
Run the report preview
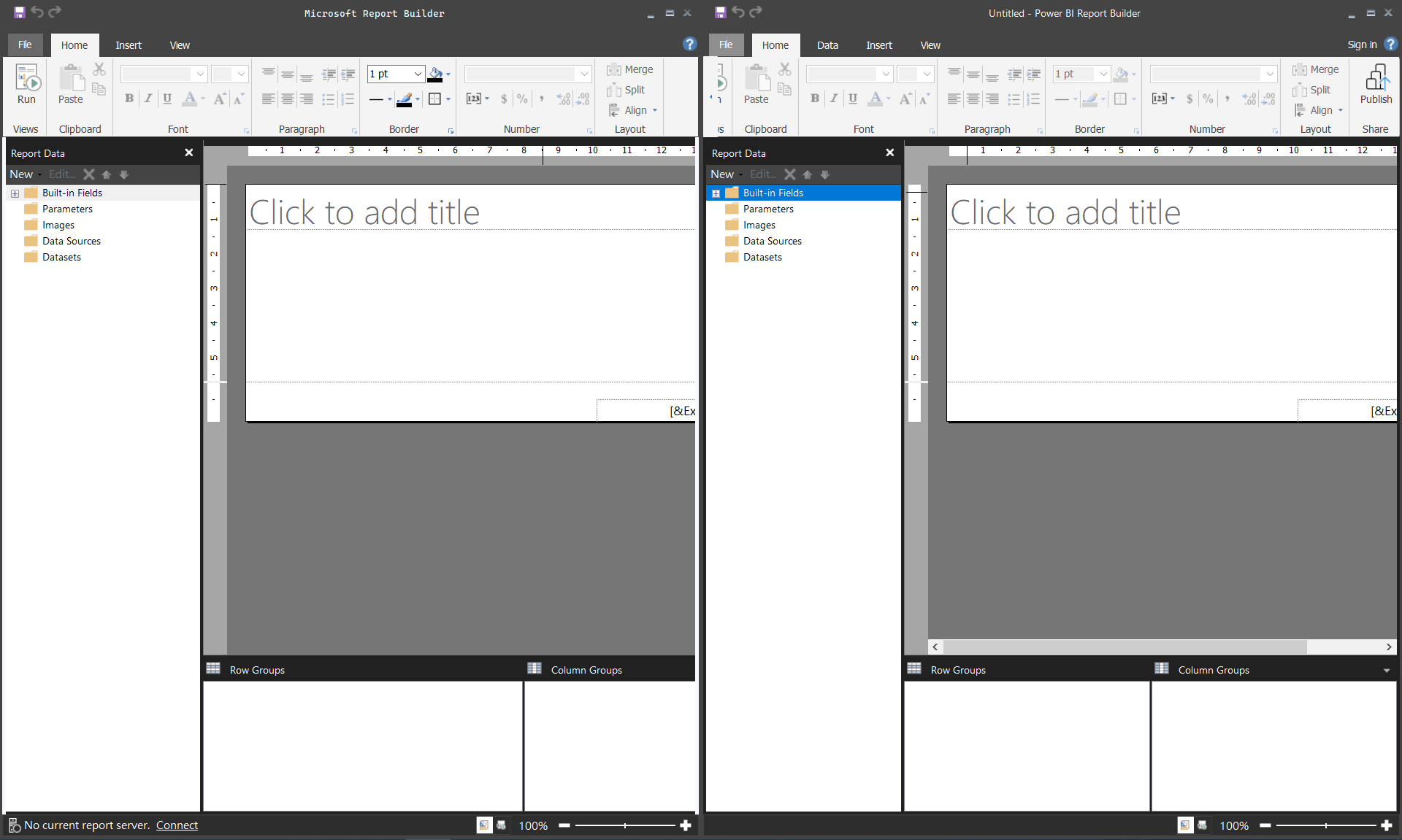[26, 84]
